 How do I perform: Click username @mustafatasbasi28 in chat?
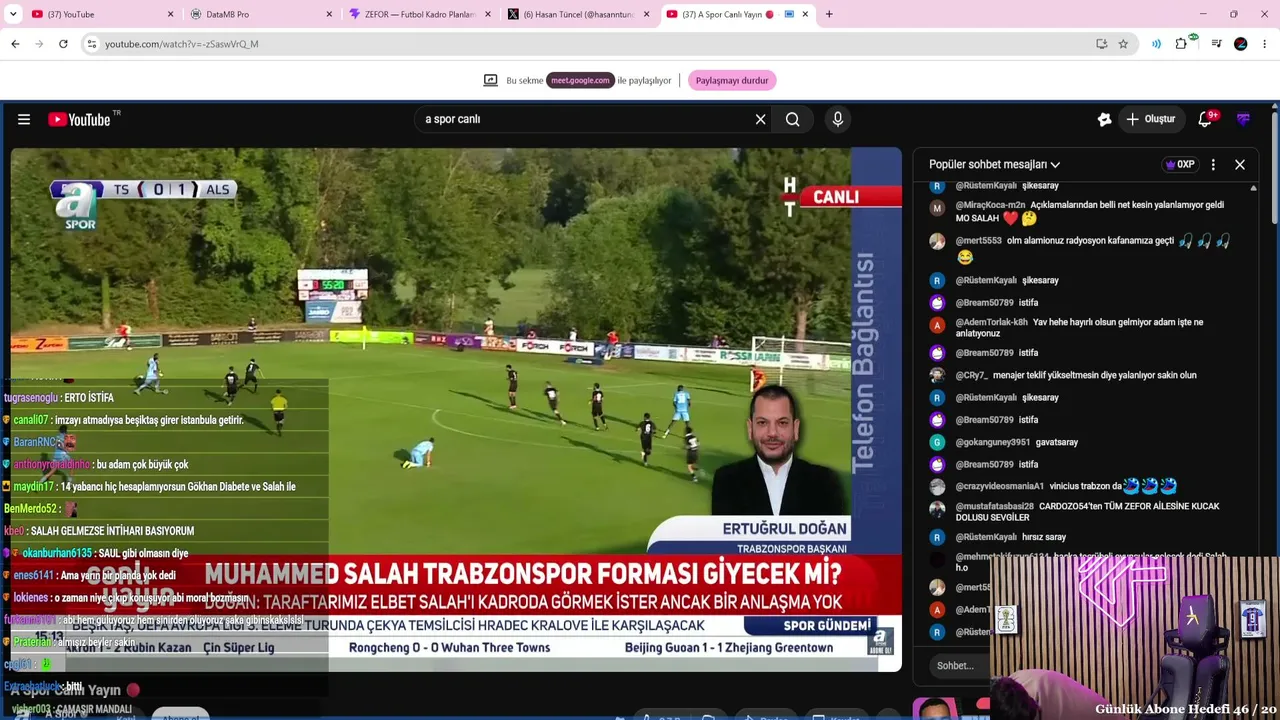[994, 506]
